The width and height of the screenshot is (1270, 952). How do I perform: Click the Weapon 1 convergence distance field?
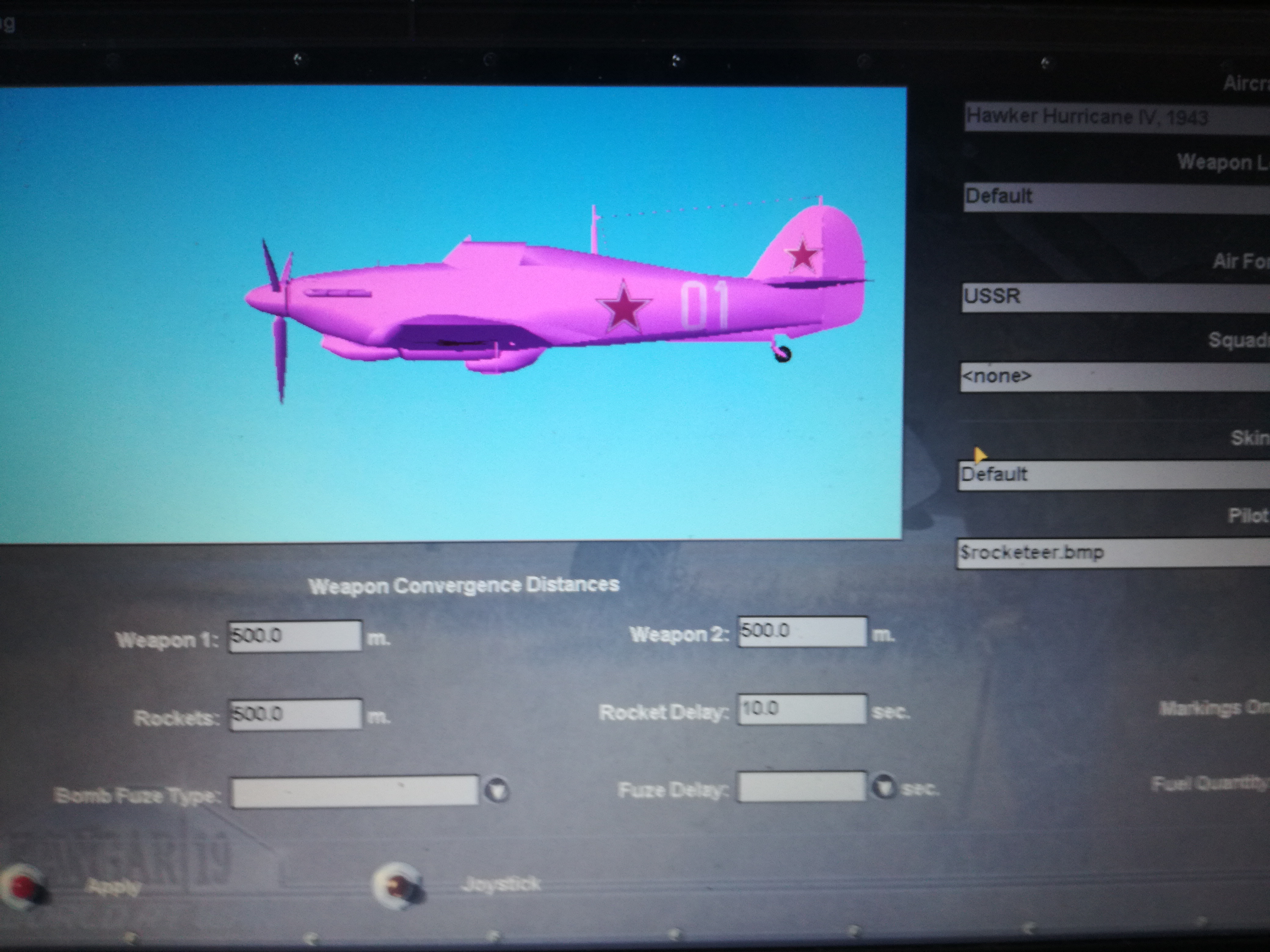pyautogui.click(x=295, y=636)
